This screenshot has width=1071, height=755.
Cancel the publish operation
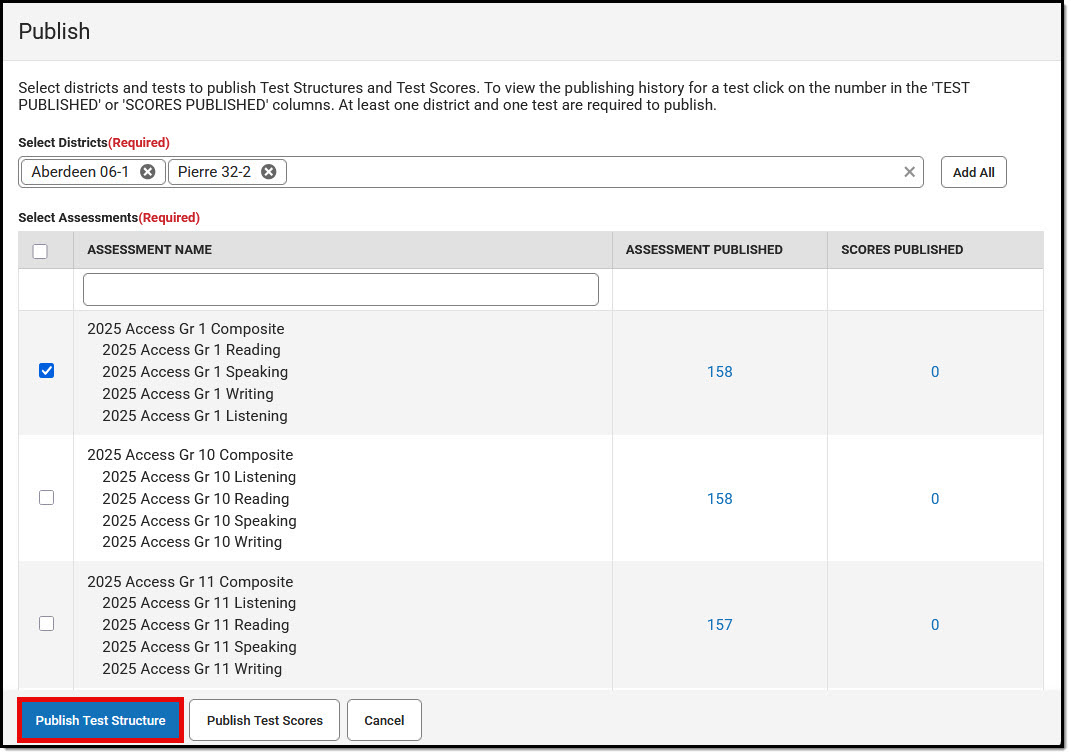point(384,720)
